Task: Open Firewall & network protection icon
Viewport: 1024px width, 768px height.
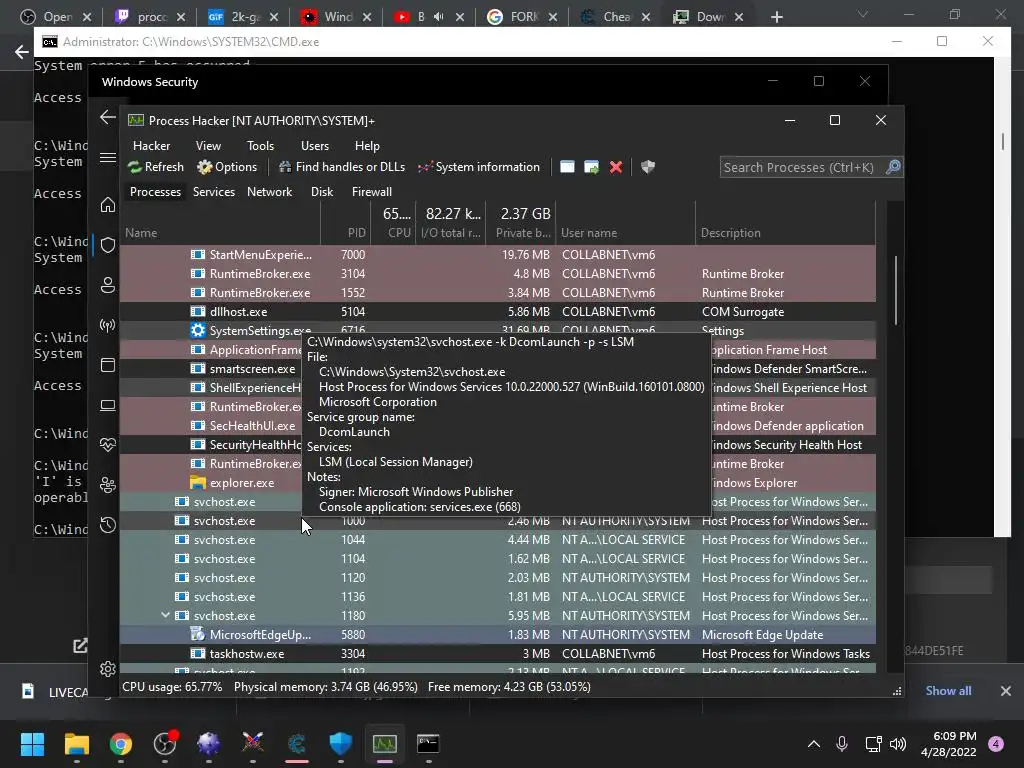Action: coord(108,325)
